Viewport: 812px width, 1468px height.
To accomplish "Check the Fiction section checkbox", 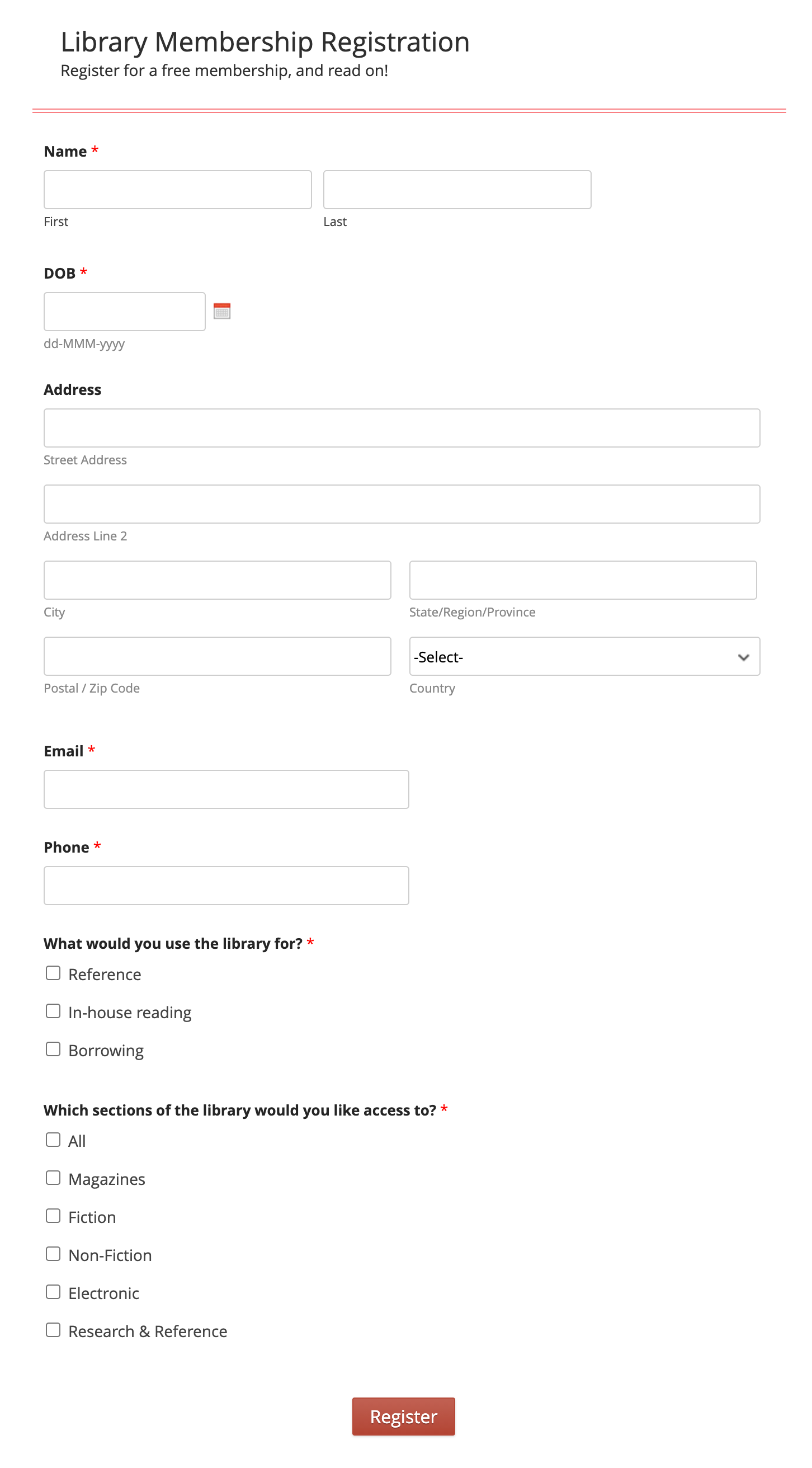I will (x=53, y=1216).
